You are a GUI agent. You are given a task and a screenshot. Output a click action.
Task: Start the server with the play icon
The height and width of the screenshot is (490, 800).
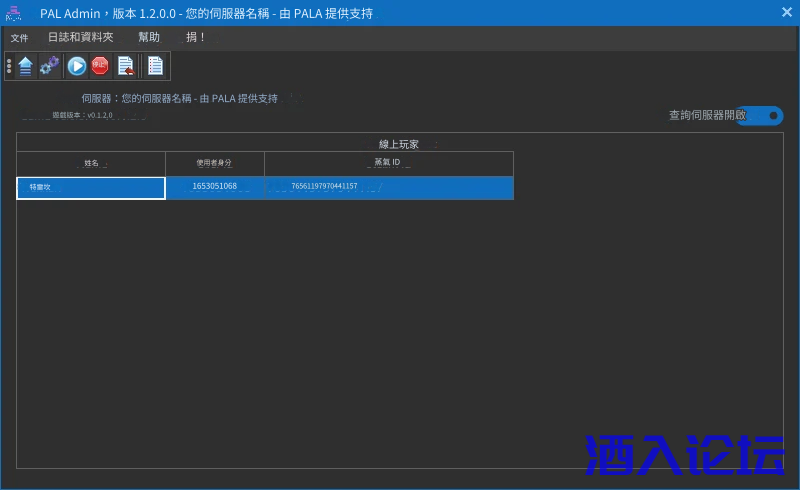pyautogui.click(x=76, y=66)
